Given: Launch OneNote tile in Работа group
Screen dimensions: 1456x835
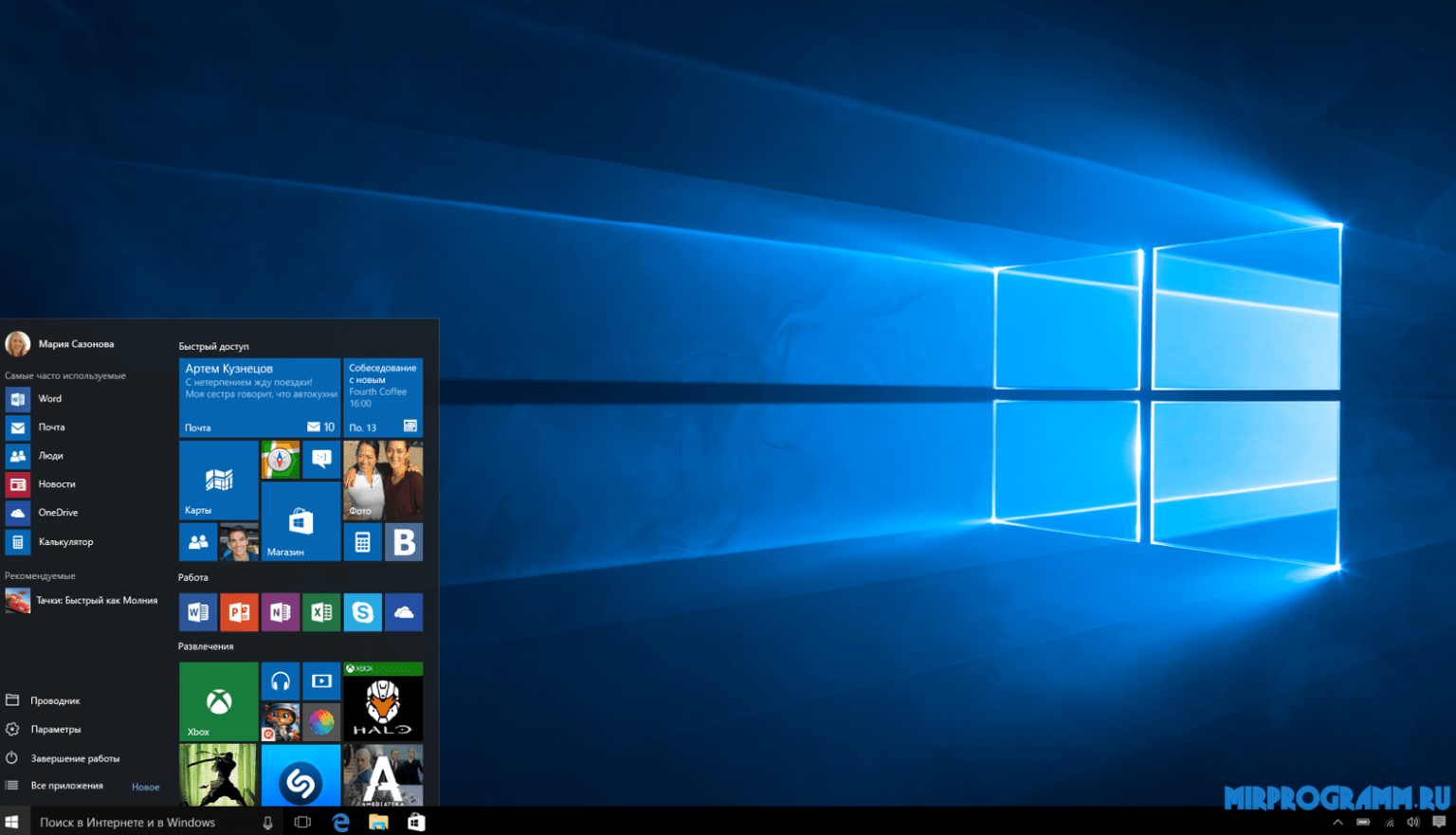Looking at the screenshot, I should (x=281, y=612).
